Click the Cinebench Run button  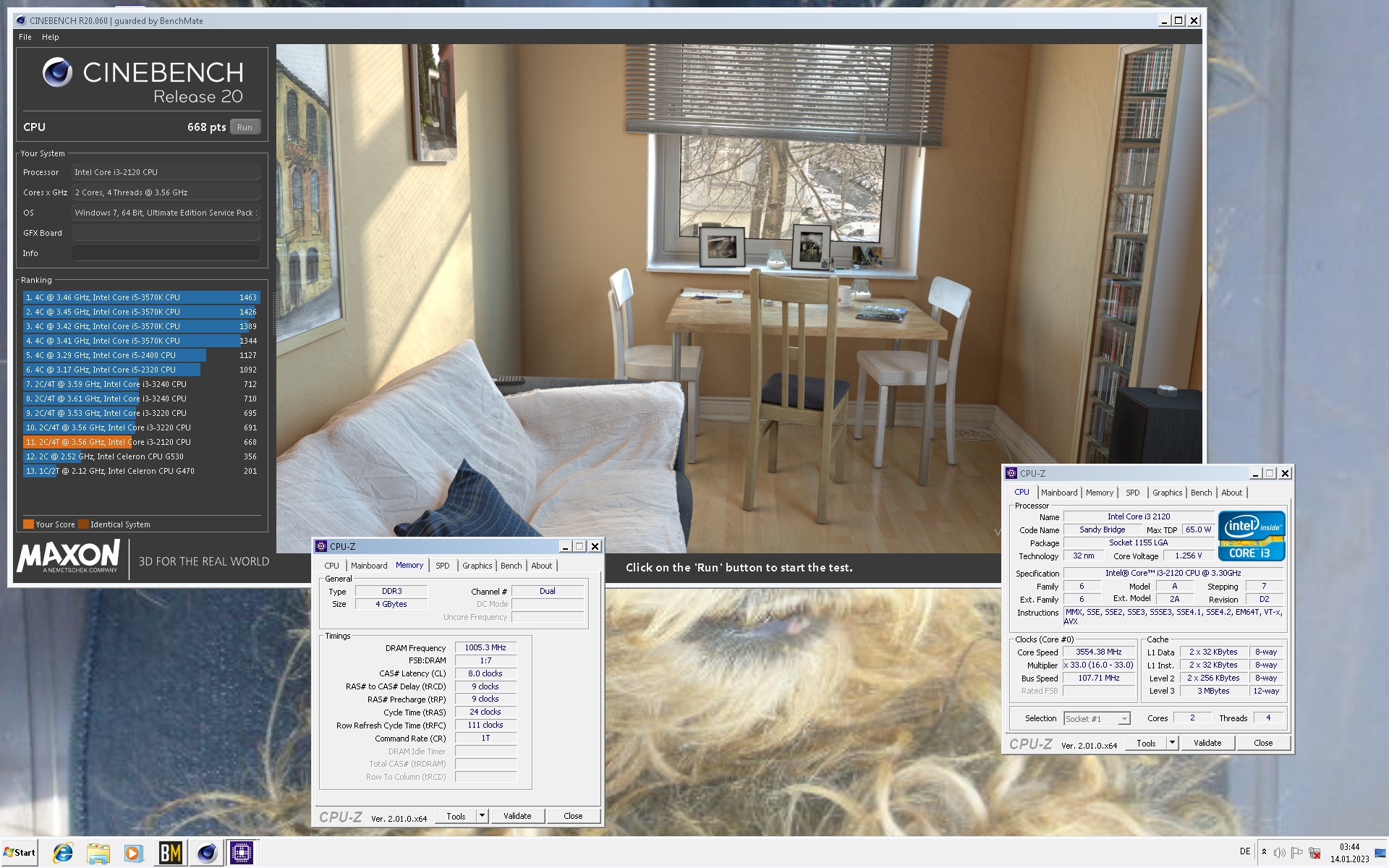245,127
